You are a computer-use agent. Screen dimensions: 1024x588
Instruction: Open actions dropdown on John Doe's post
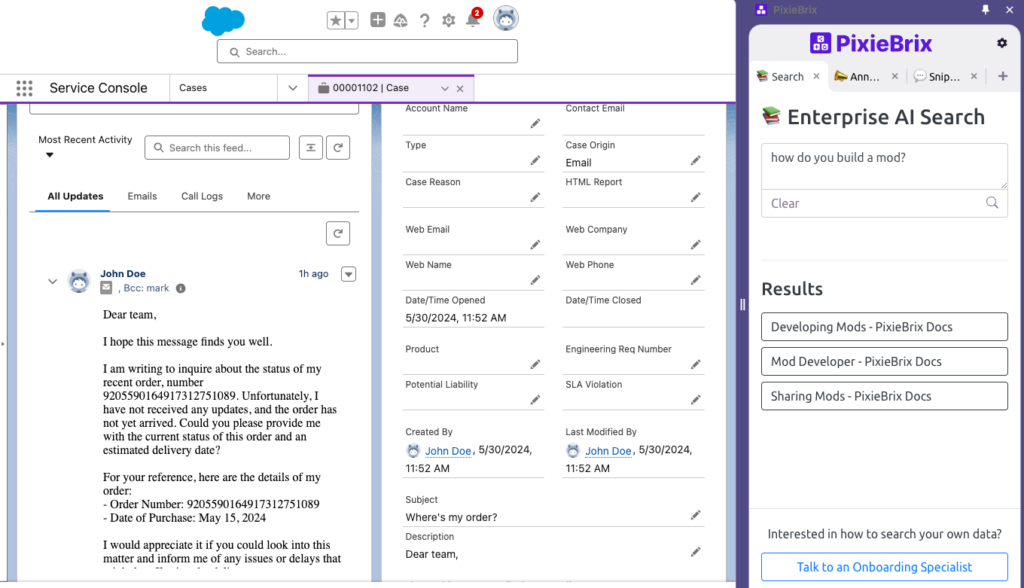point(348,273)
